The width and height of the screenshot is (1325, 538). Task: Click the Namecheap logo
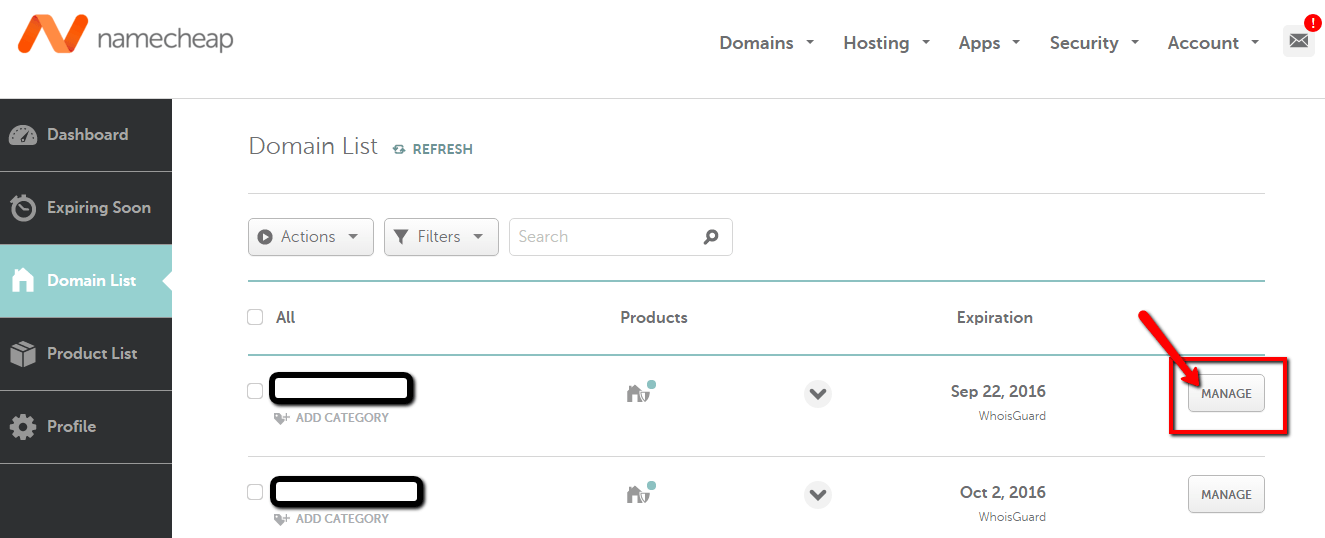pyautogui.click(x=125, y=38)
